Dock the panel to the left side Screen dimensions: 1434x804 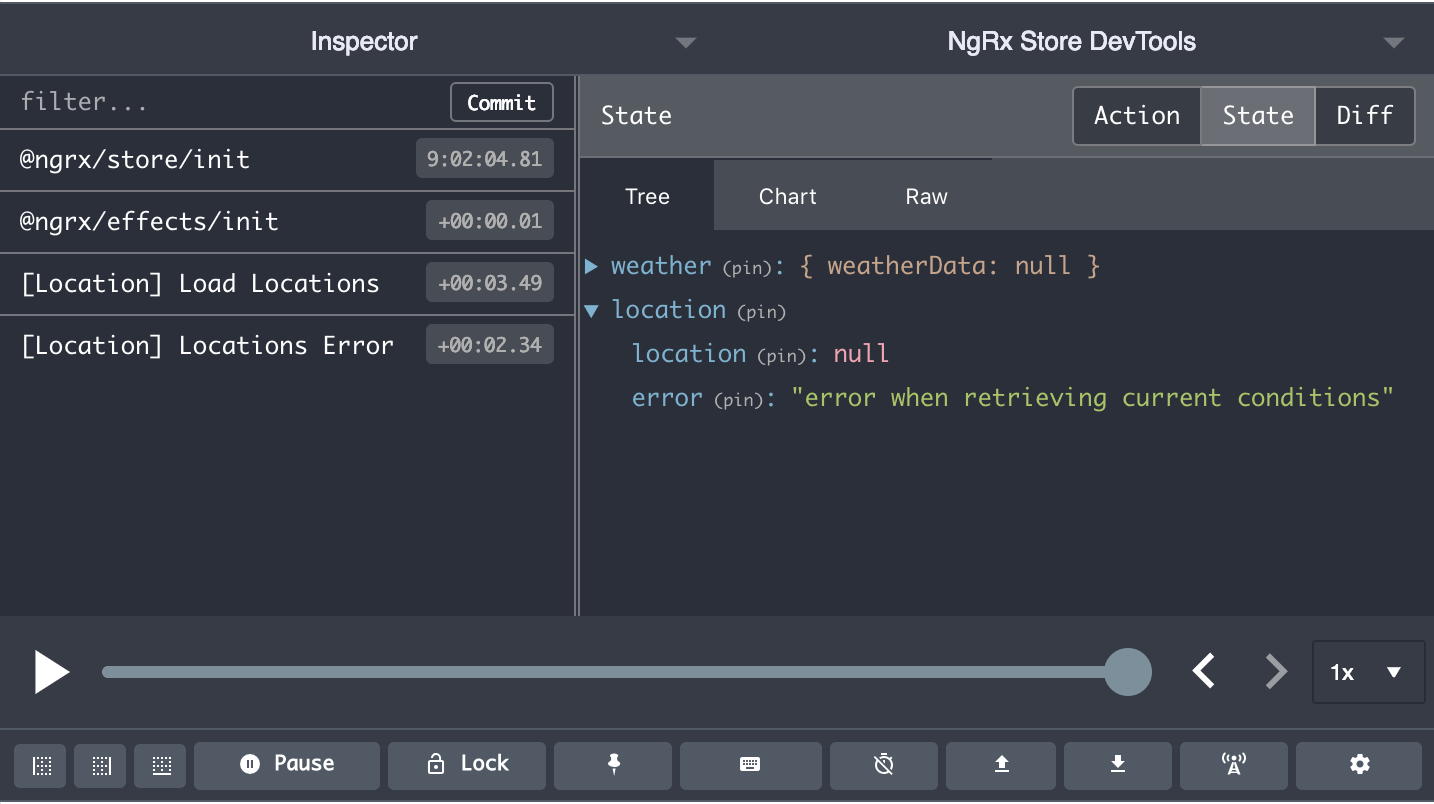(41, 765)
